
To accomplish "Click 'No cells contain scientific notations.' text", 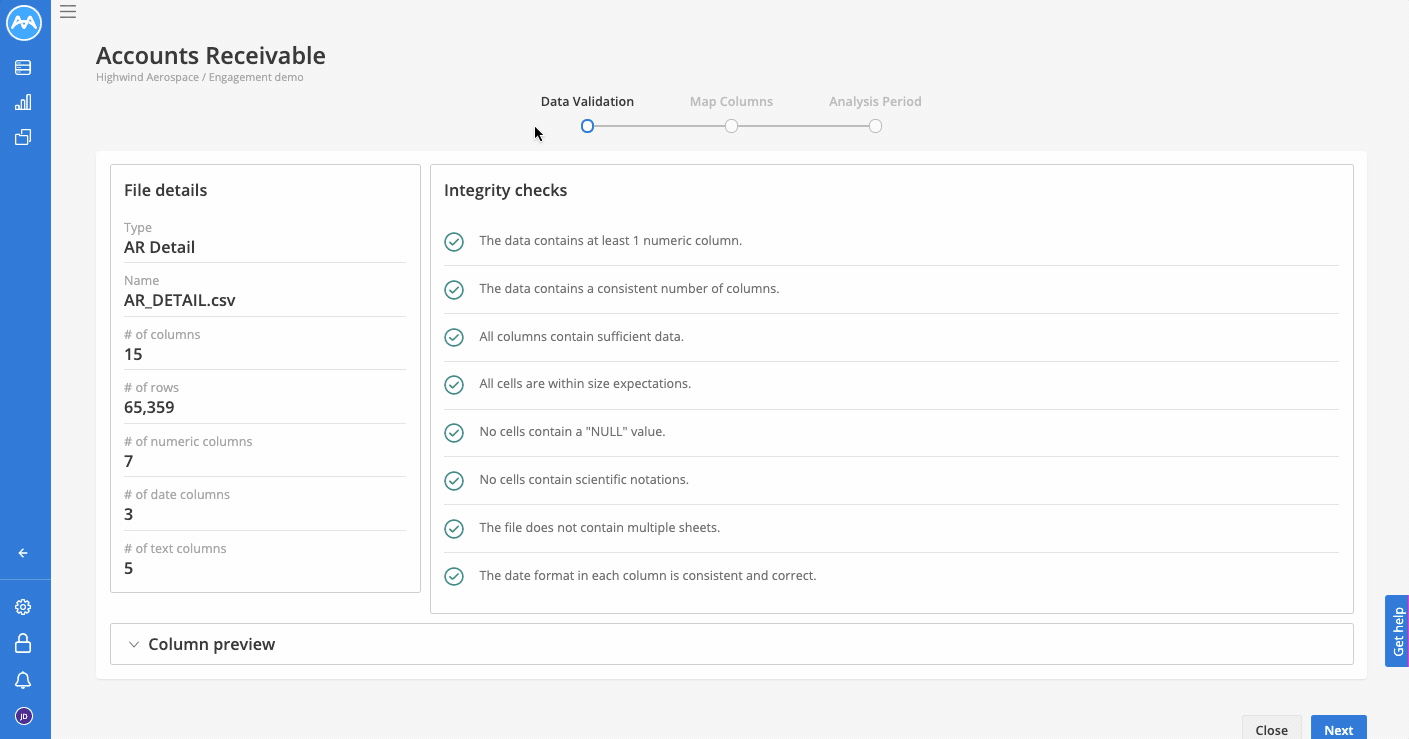I will (584, 479).
